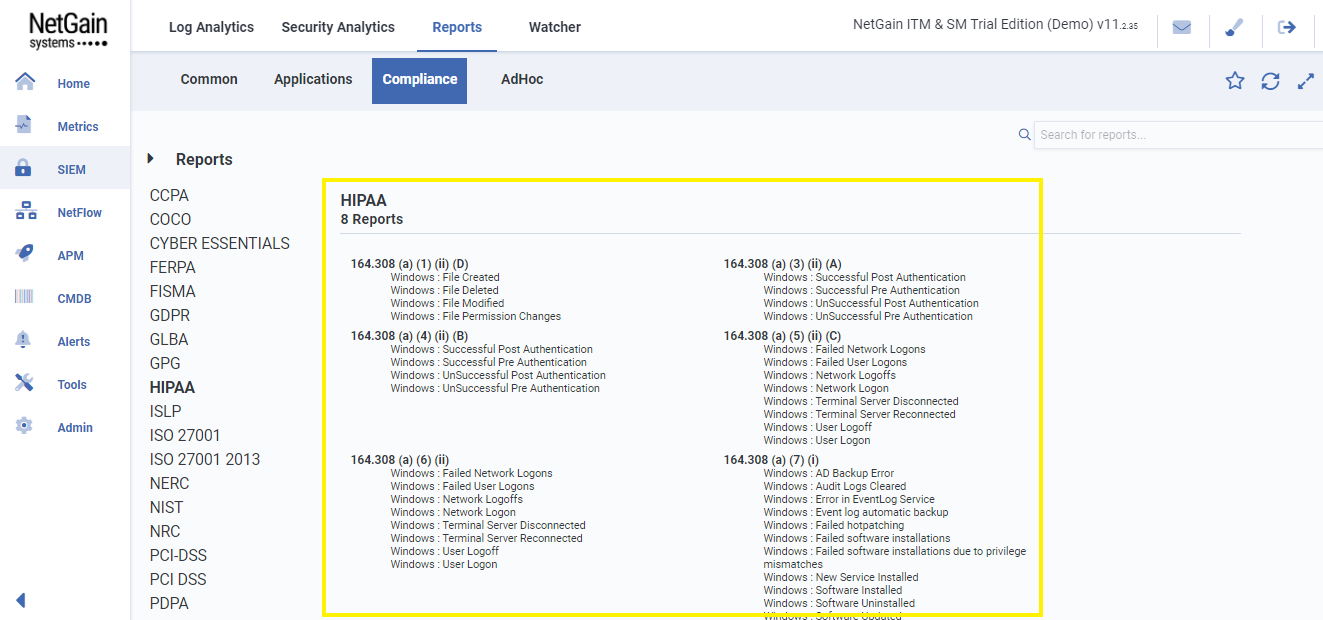Select CCPA compliance category
The height and width of the screenshot is (620, 1323).
click(x=169, y=195)
